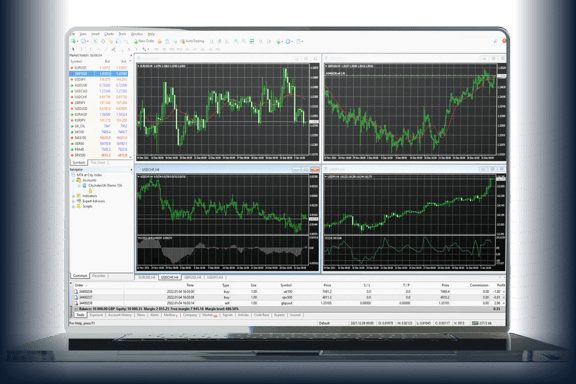Image resolution: width=576 pixels, height=384 pixels.
Task: Click the Scripts folder icon
Action: [x=79, y=207]
